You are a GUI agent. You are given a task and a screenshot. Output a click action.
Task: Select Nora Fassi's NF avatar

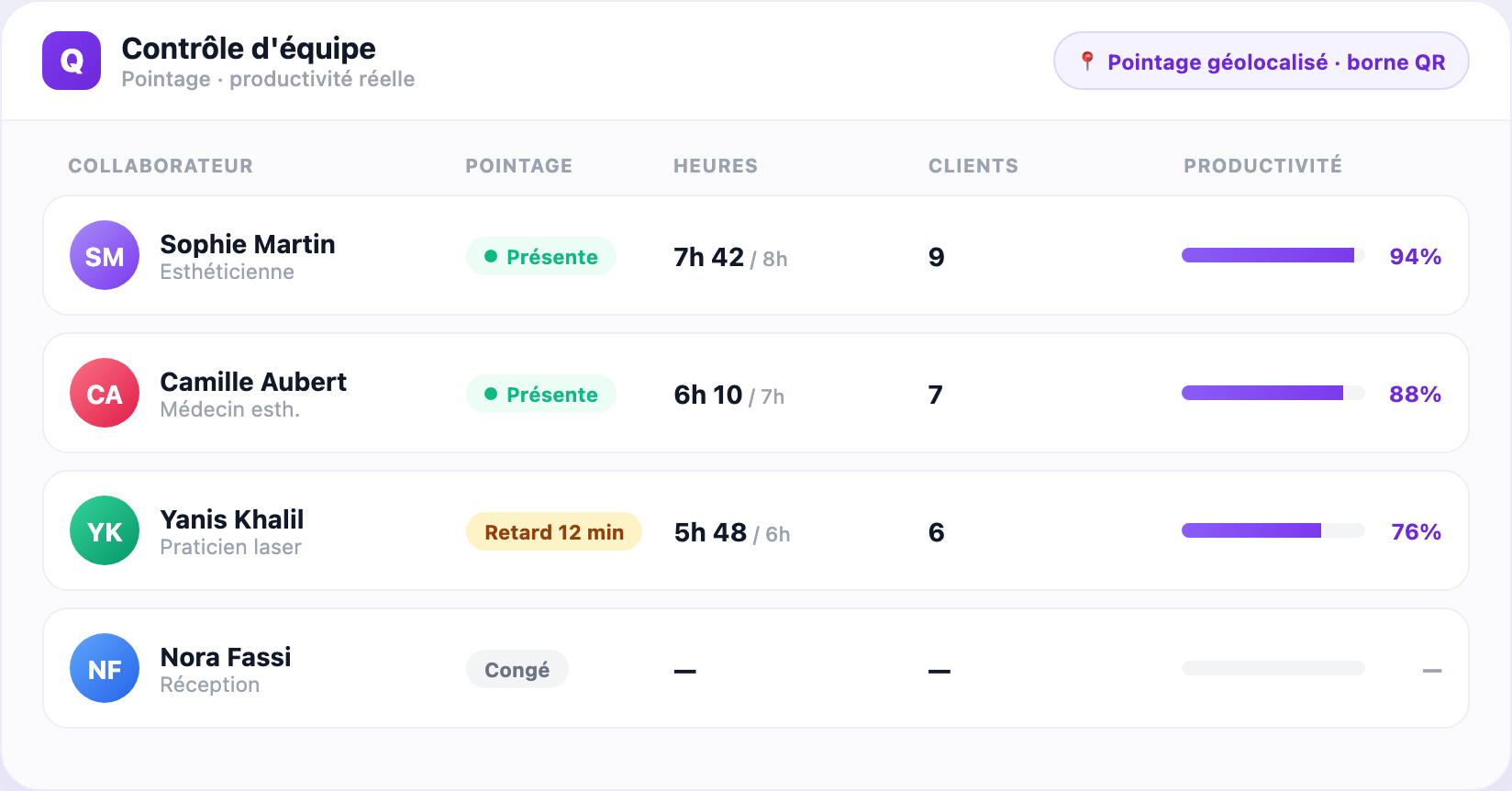click(x=105, y=668)
